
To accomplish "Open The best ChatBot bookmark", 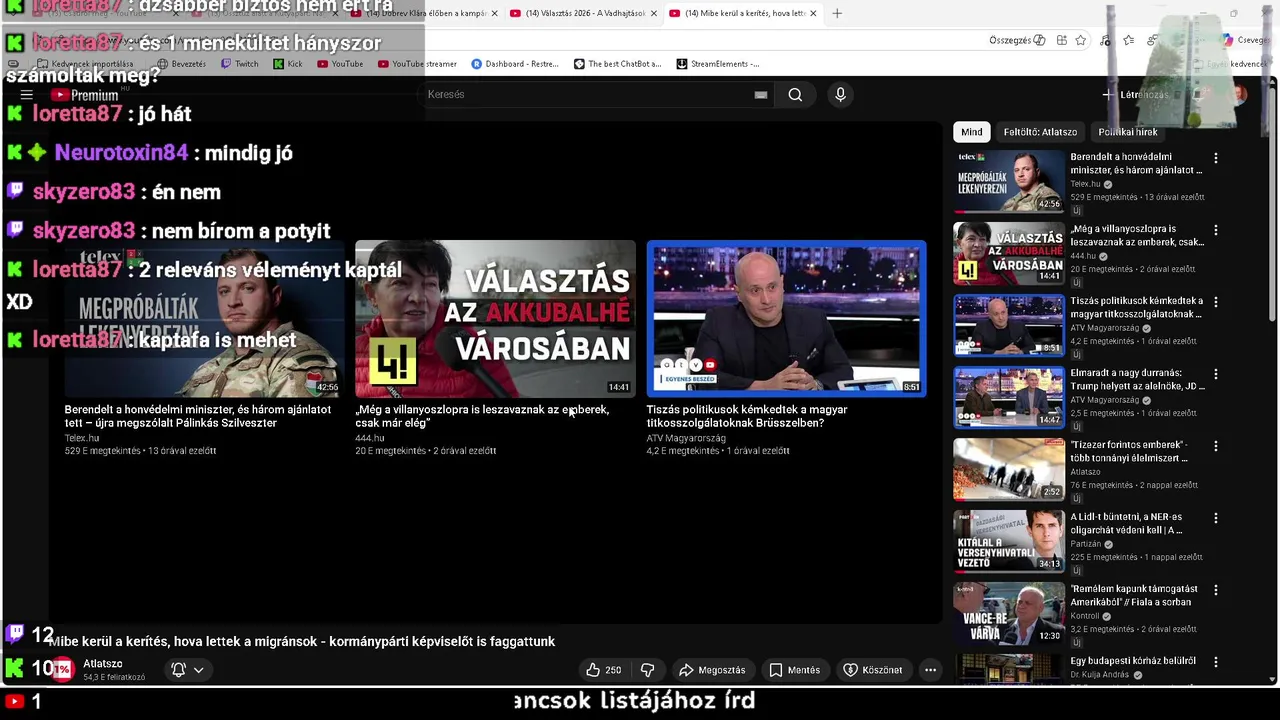I will pos(617,64).
